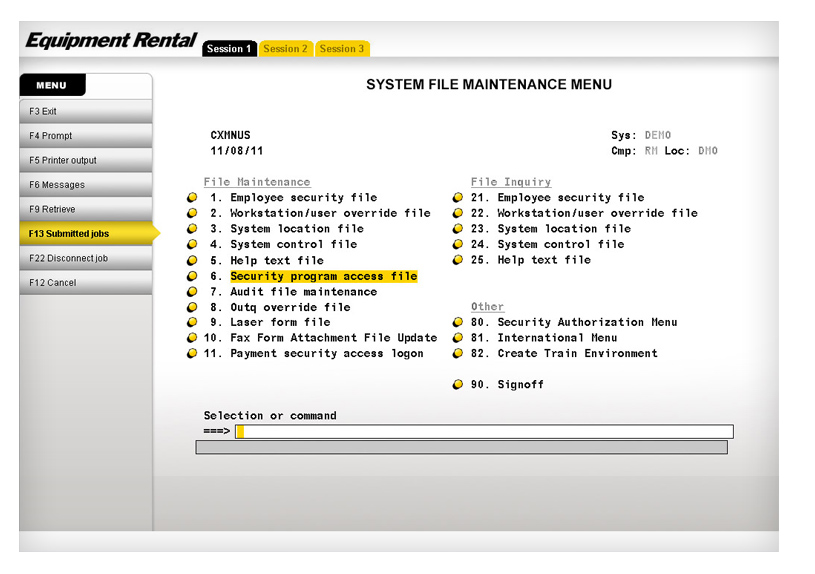Click yellow bullet beside 10. Fax Form Attachment

click(x=192, y=338)
